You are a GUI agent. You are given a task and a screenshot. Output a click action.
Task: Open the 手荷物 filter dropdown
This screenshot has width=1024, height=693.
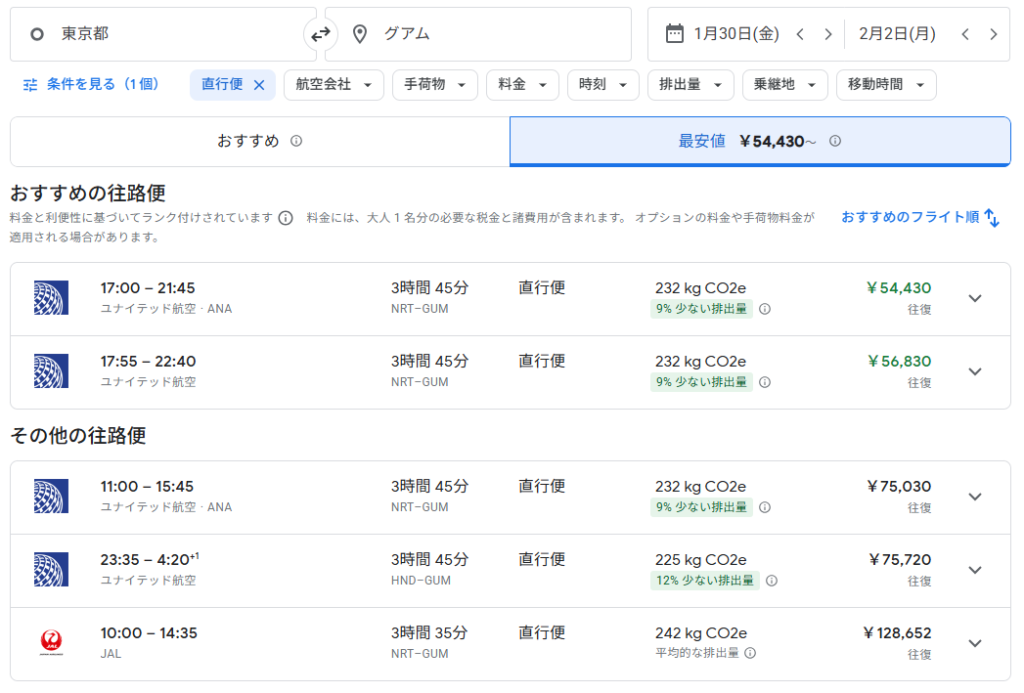coord(435,85)
